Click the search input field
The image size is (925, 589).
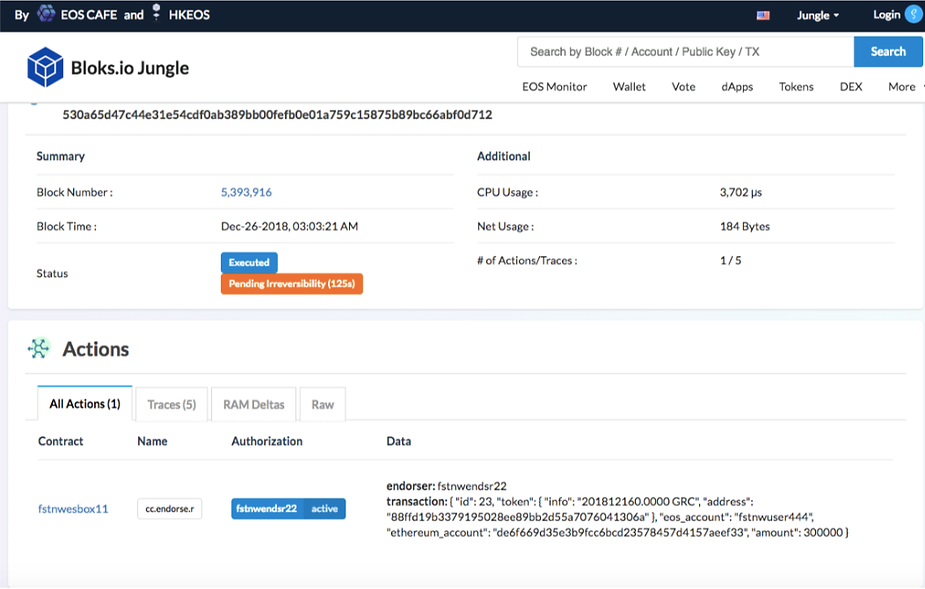685,52
